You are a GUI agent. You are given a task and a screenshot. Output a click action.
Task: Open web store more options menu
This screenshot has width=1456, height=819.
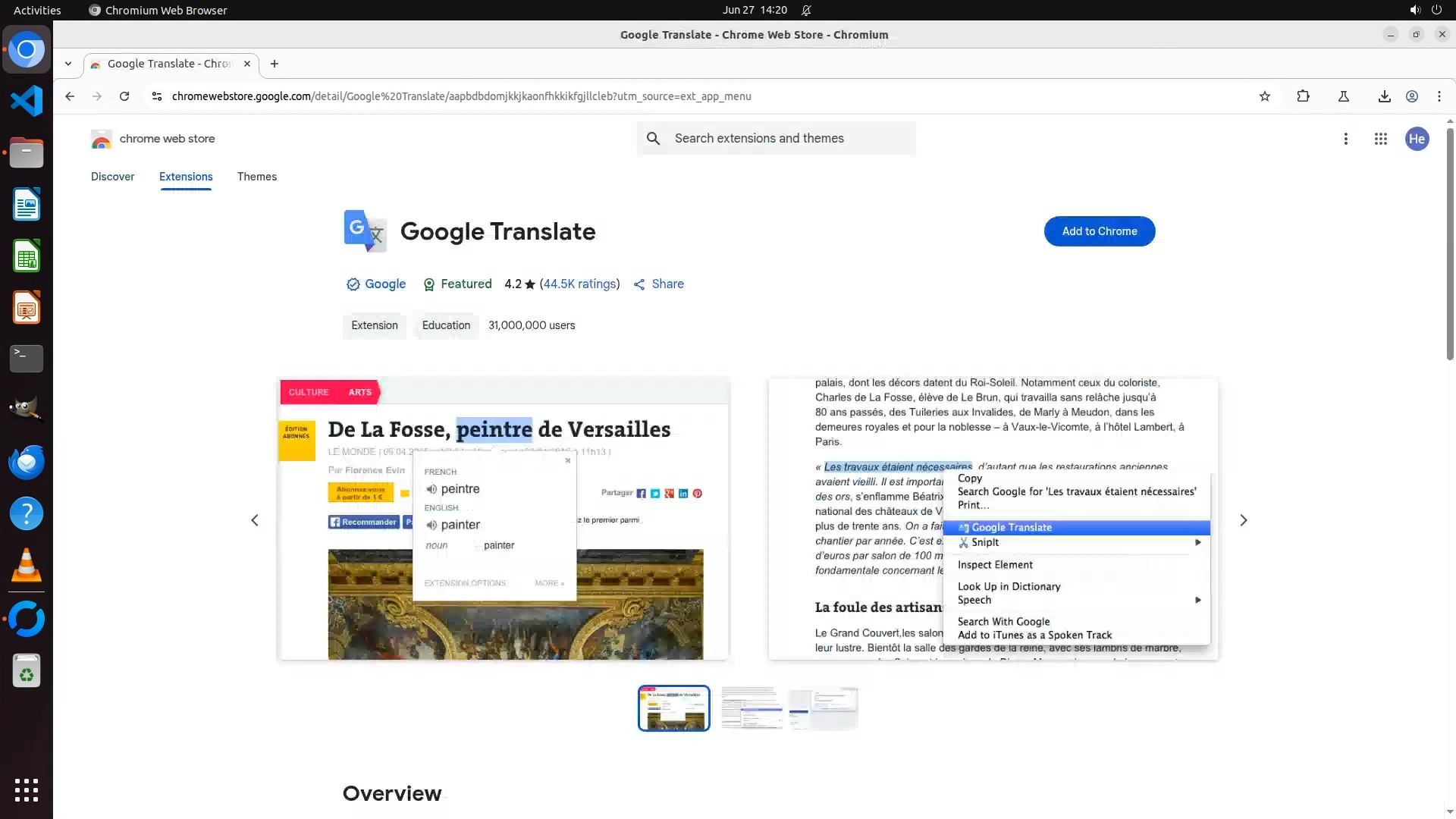[x=1345, y=139]
